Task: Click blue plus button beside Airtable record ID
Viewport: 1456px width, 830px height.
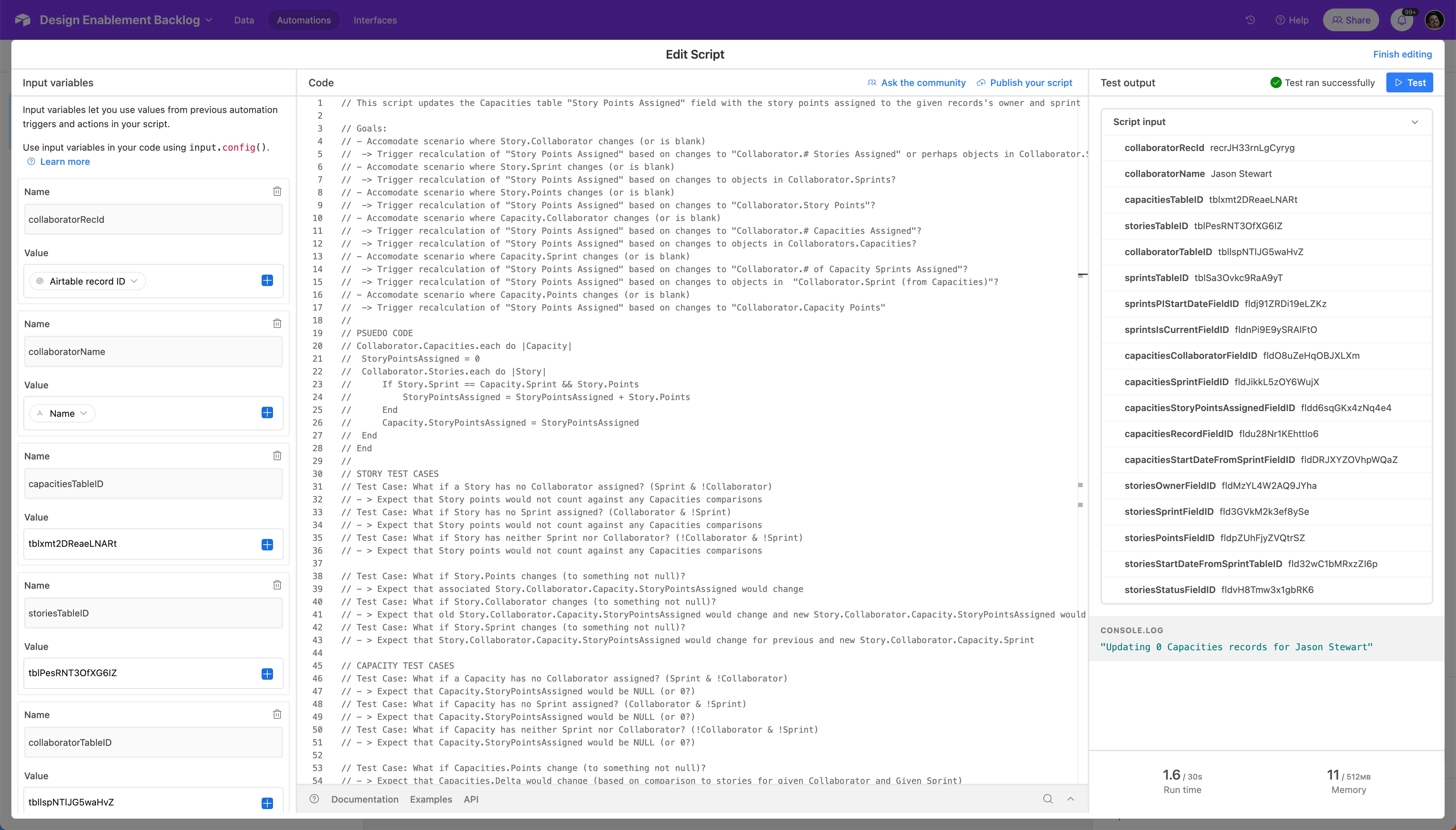Action: (x=267, y=280)
